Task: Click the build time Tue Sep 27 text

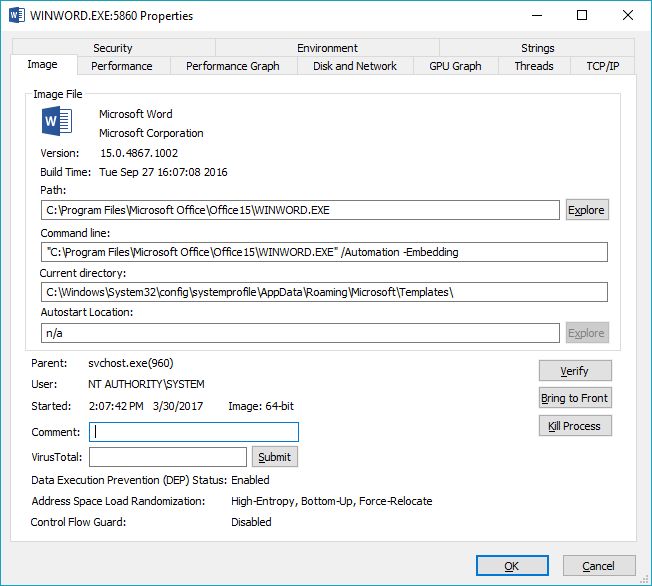Action: (x=163, y=172)
